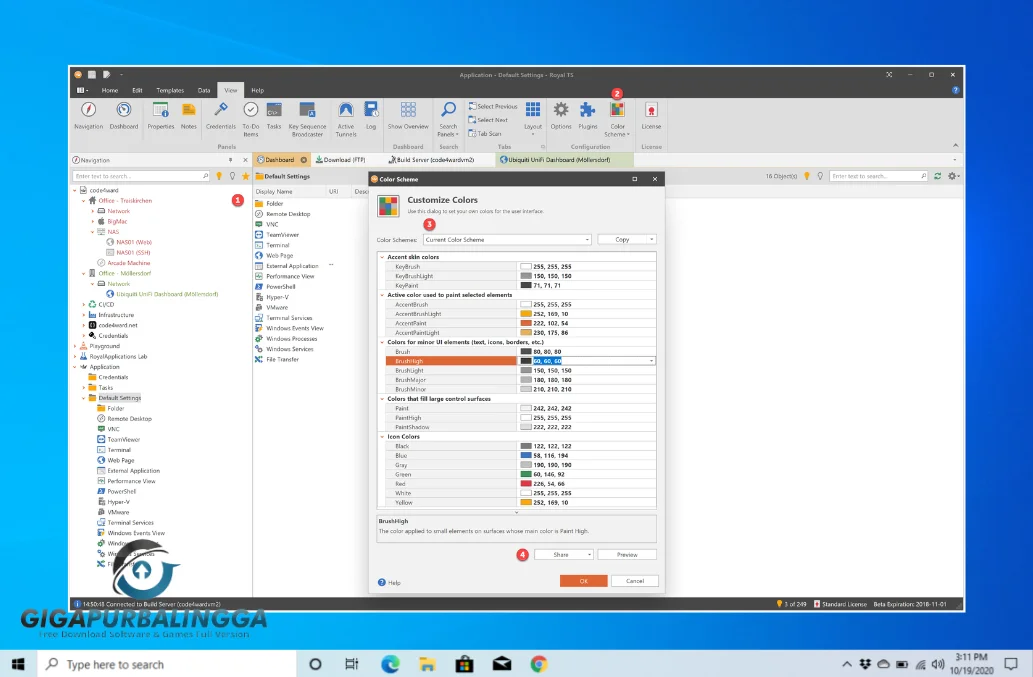Click Select Next tab button
This screenshot has height=677, width=1033.
(488, 120)
